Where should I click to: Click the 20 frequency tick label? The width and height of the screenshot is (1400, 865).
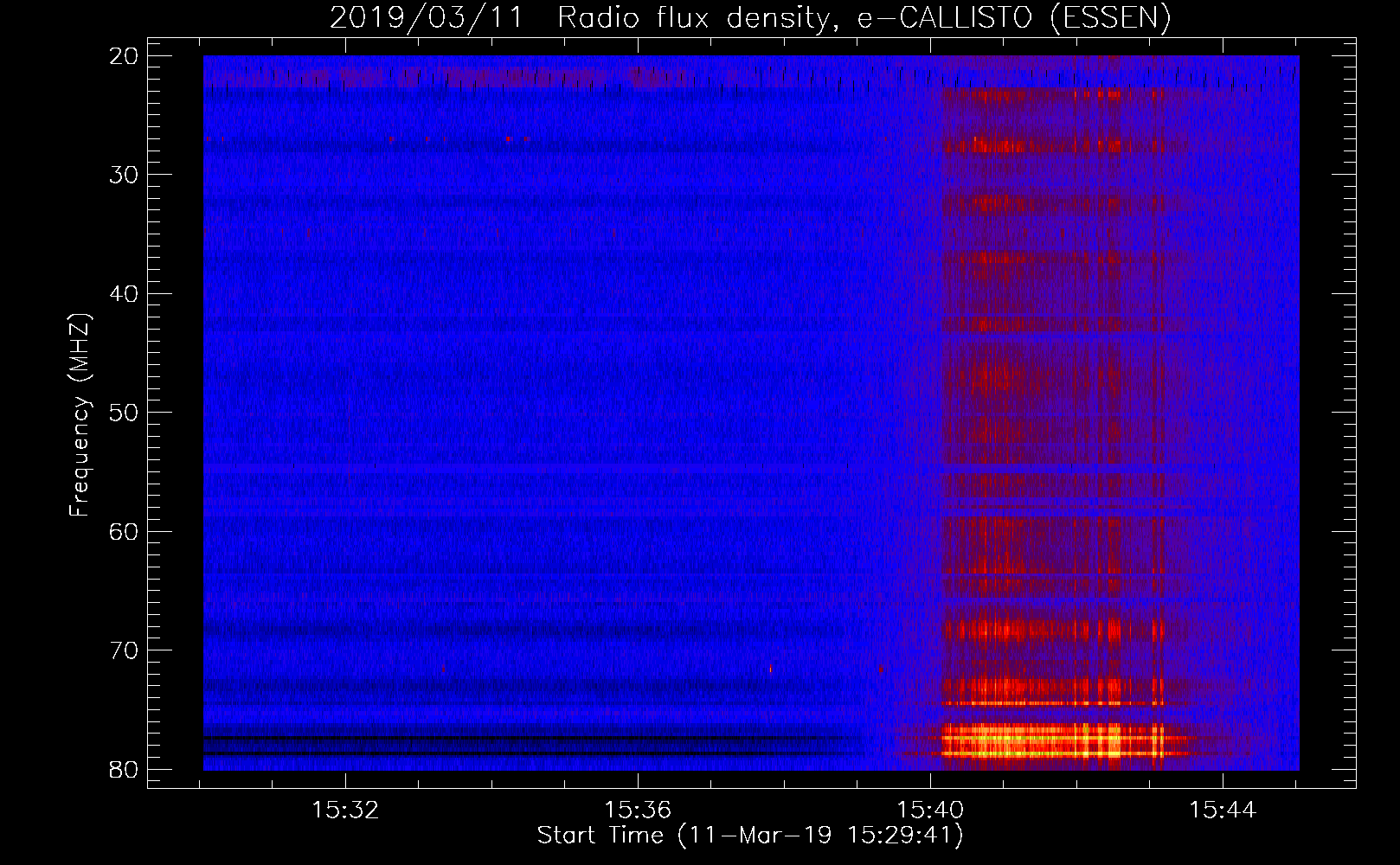pyautogui.click(x=125, y=56)
